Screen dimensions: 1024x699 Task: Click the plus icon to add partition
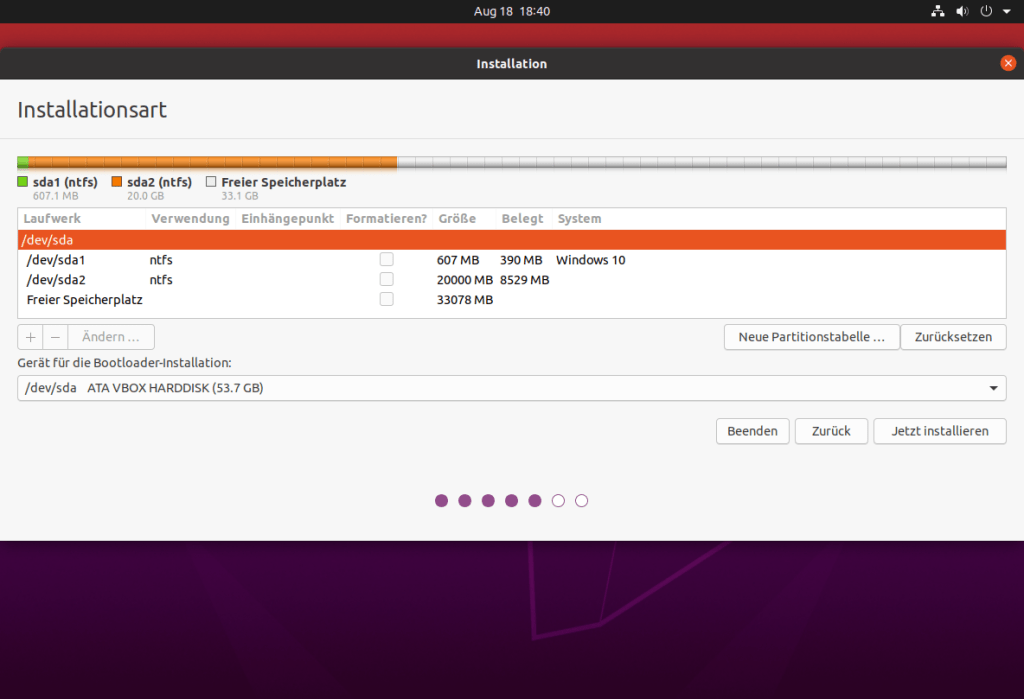click(x=30, y=337)
